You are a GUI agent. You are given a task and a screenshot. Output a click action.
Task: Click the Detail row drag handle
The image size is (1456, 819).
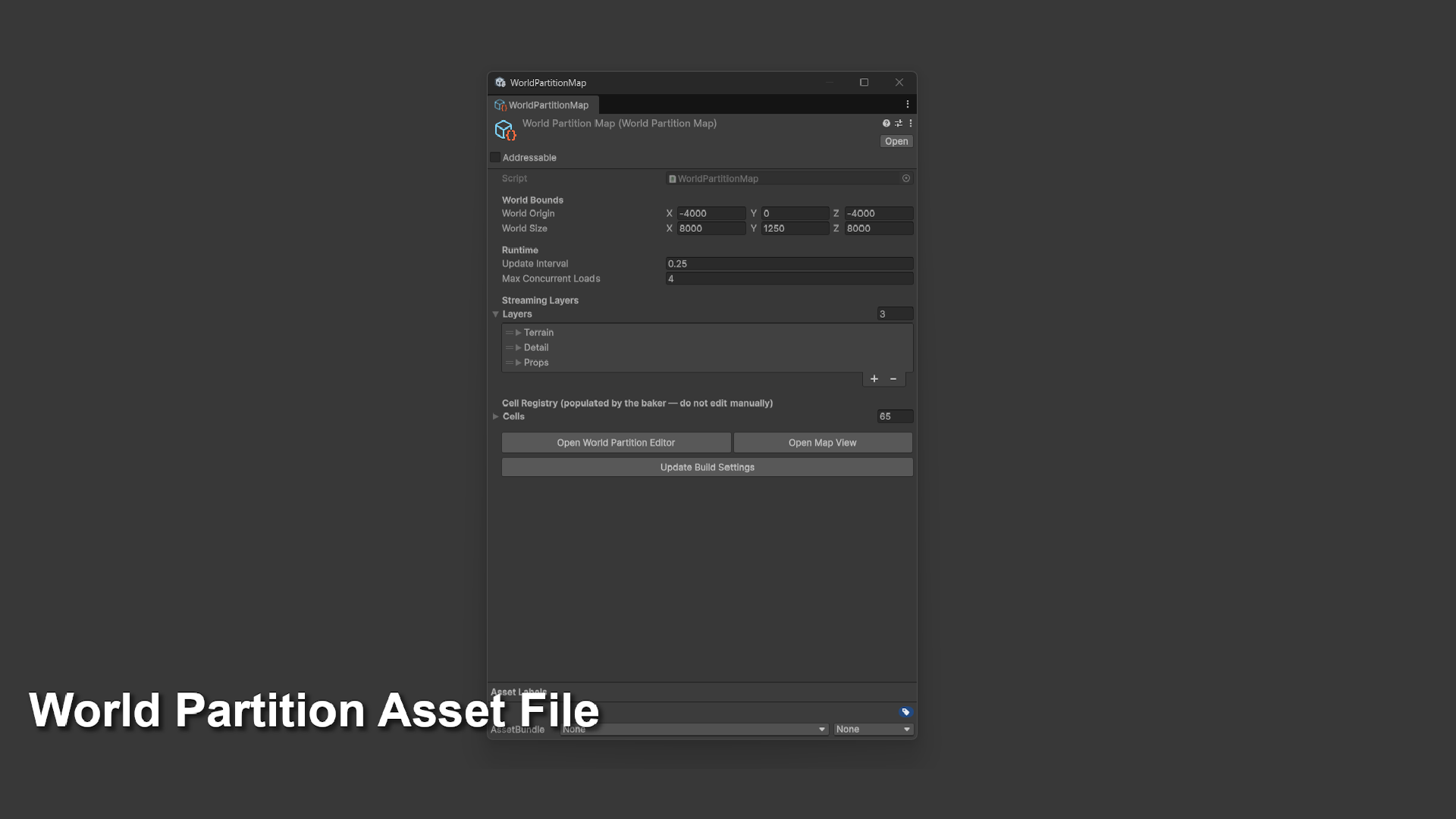point(509,347)
